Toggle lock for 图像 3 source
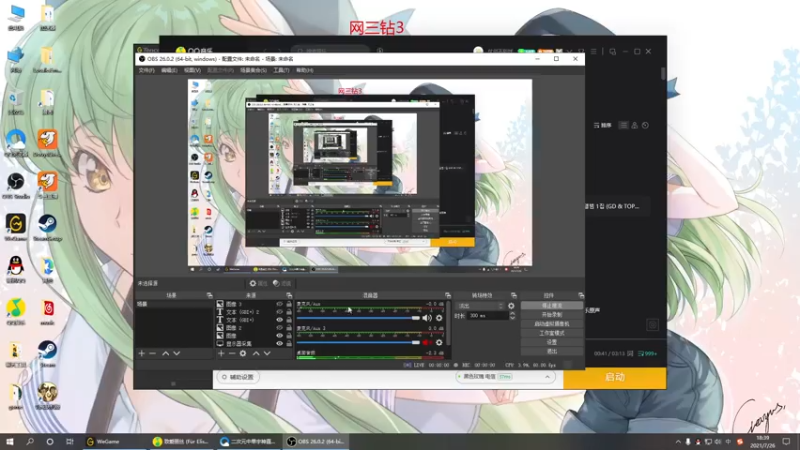 [289, 304]
